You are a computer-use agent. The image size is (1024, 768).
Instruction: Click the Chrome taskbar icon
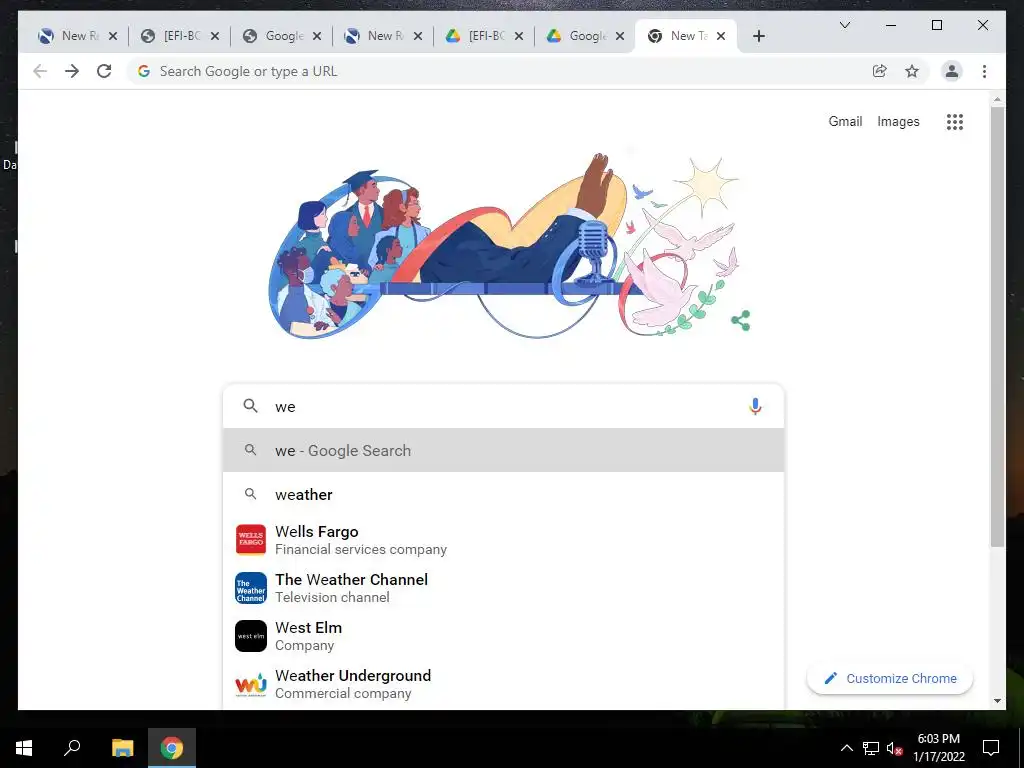(x=172, y=748)
